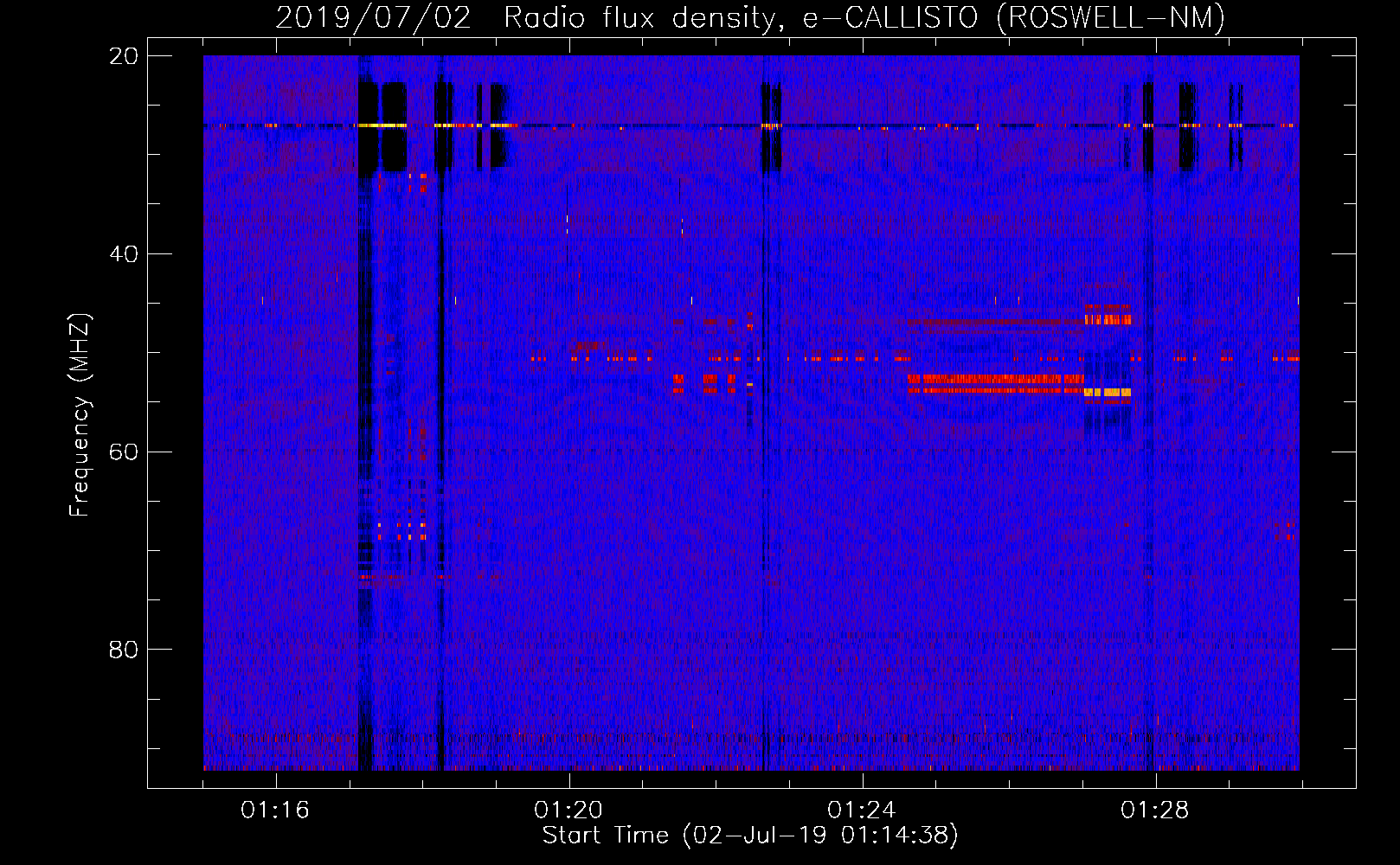Click the '01:20' time tick label

pos(568,811)
